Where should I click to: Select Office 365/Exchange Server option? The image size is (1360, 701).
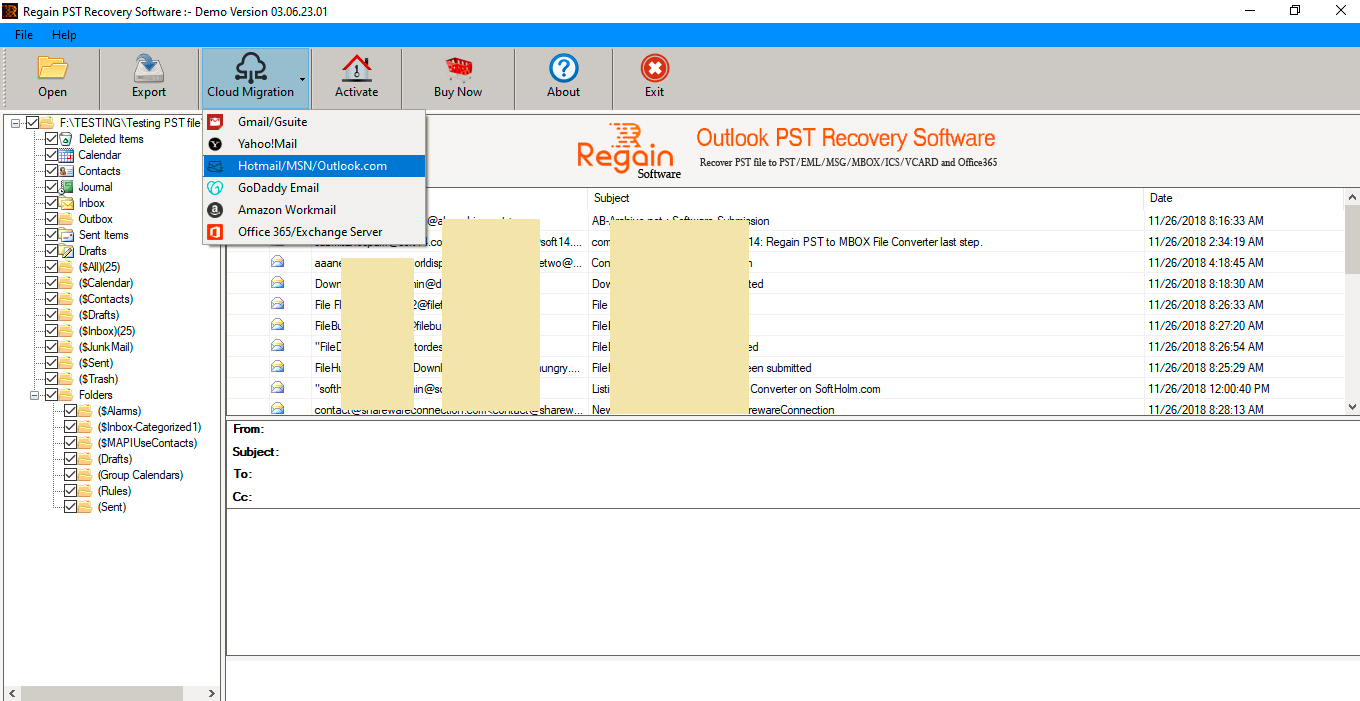315,232
